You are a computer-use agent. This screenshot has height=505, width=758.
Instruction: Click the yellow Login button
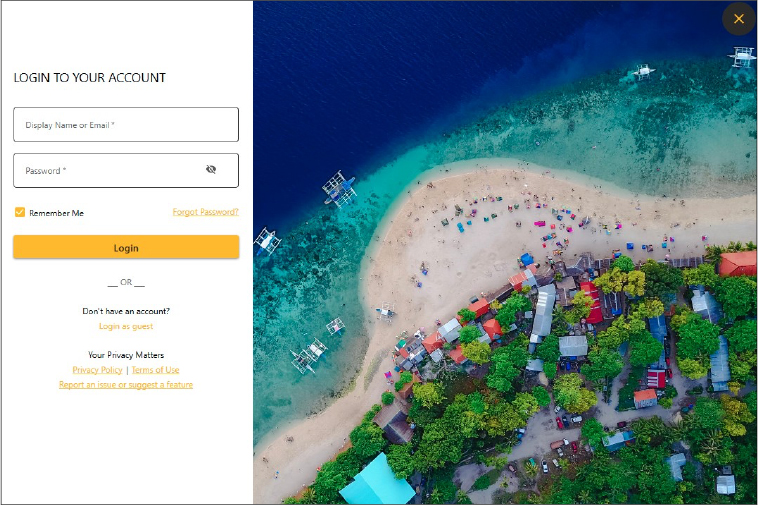click(126, 247)
